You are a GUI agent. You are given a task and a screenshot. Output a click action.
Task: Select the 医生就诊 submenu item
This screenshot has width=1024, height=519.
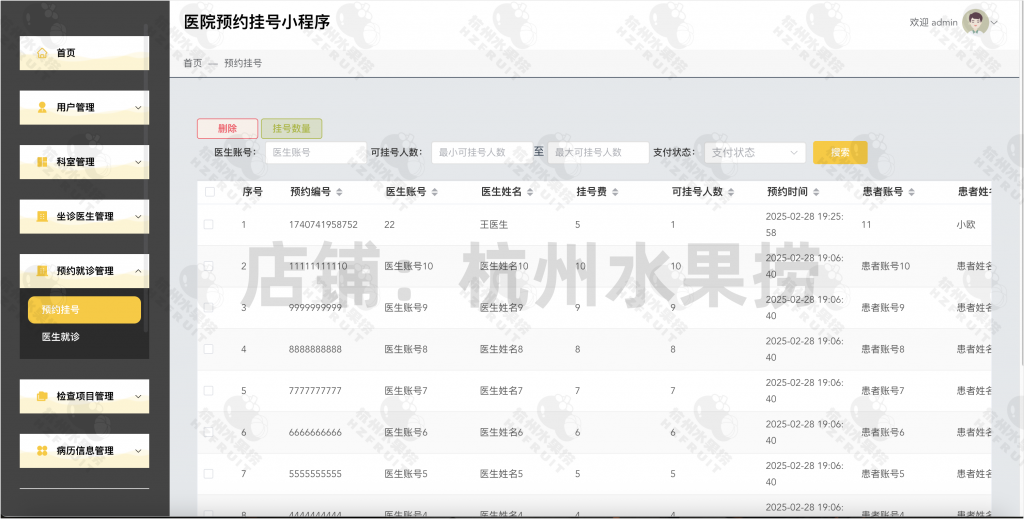(x=61, y=337)
